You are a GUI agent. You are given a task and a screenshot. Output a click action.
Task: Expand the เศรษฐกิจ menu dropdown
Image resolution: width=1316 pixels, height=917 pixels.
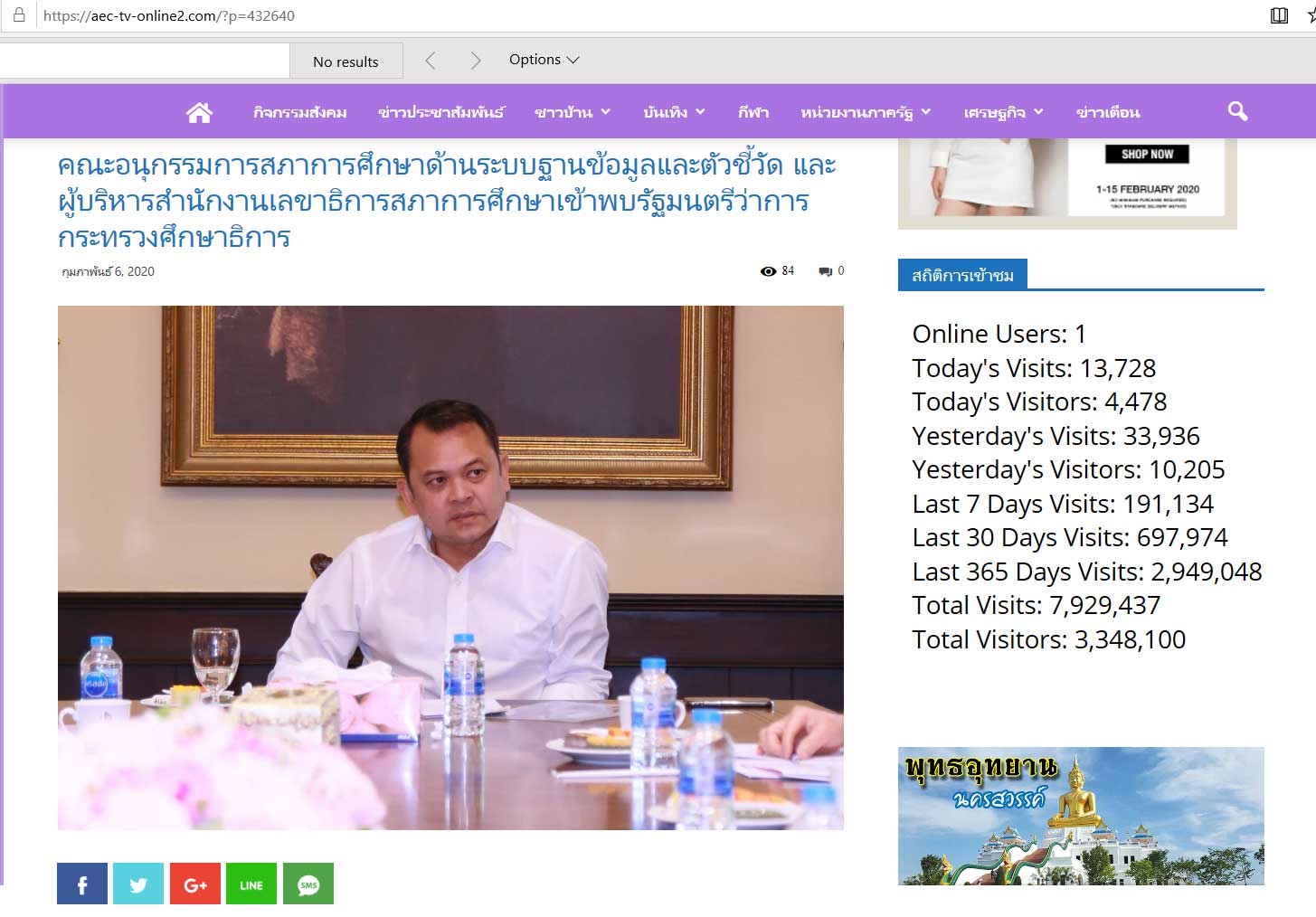pos(1002,112)
